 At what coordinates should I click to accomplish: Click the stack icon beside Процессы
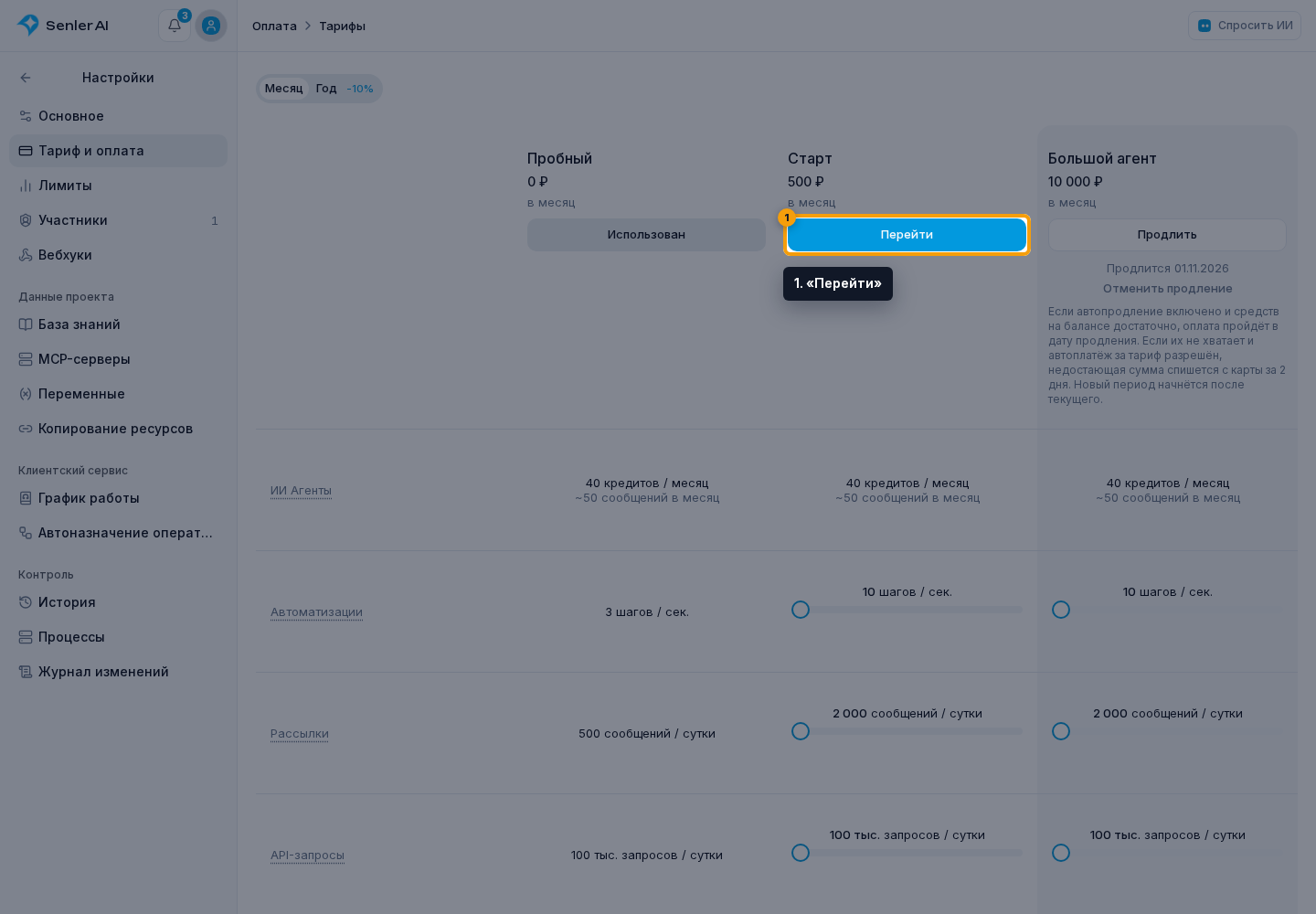pos(26,637)
